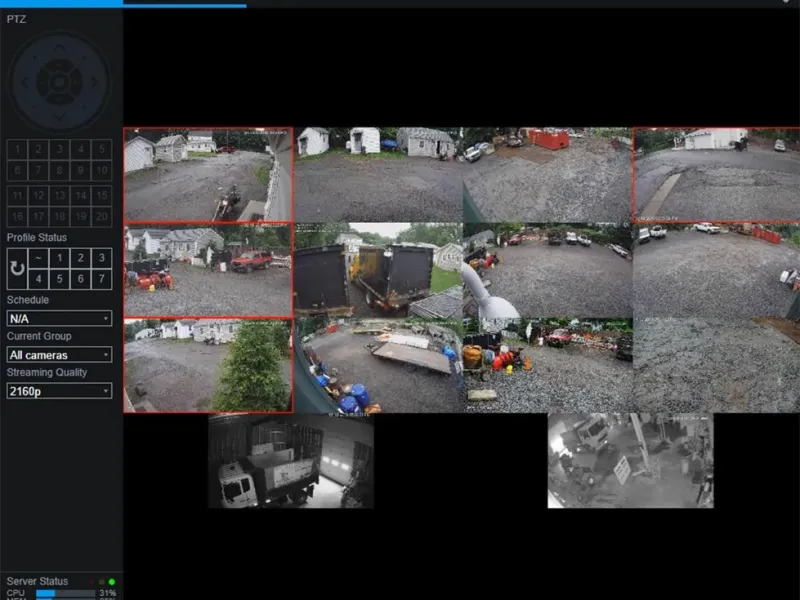This screenshot has height=600, width=800.
Task: Go to PTZ preset 2
Action: [x=38, y=149]
